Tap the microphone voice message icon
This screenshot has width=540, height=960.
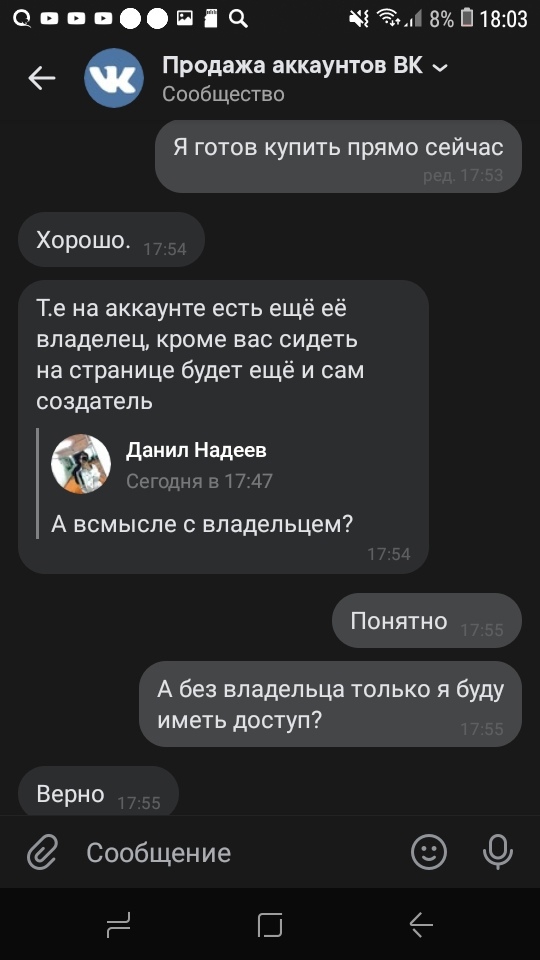498,852
